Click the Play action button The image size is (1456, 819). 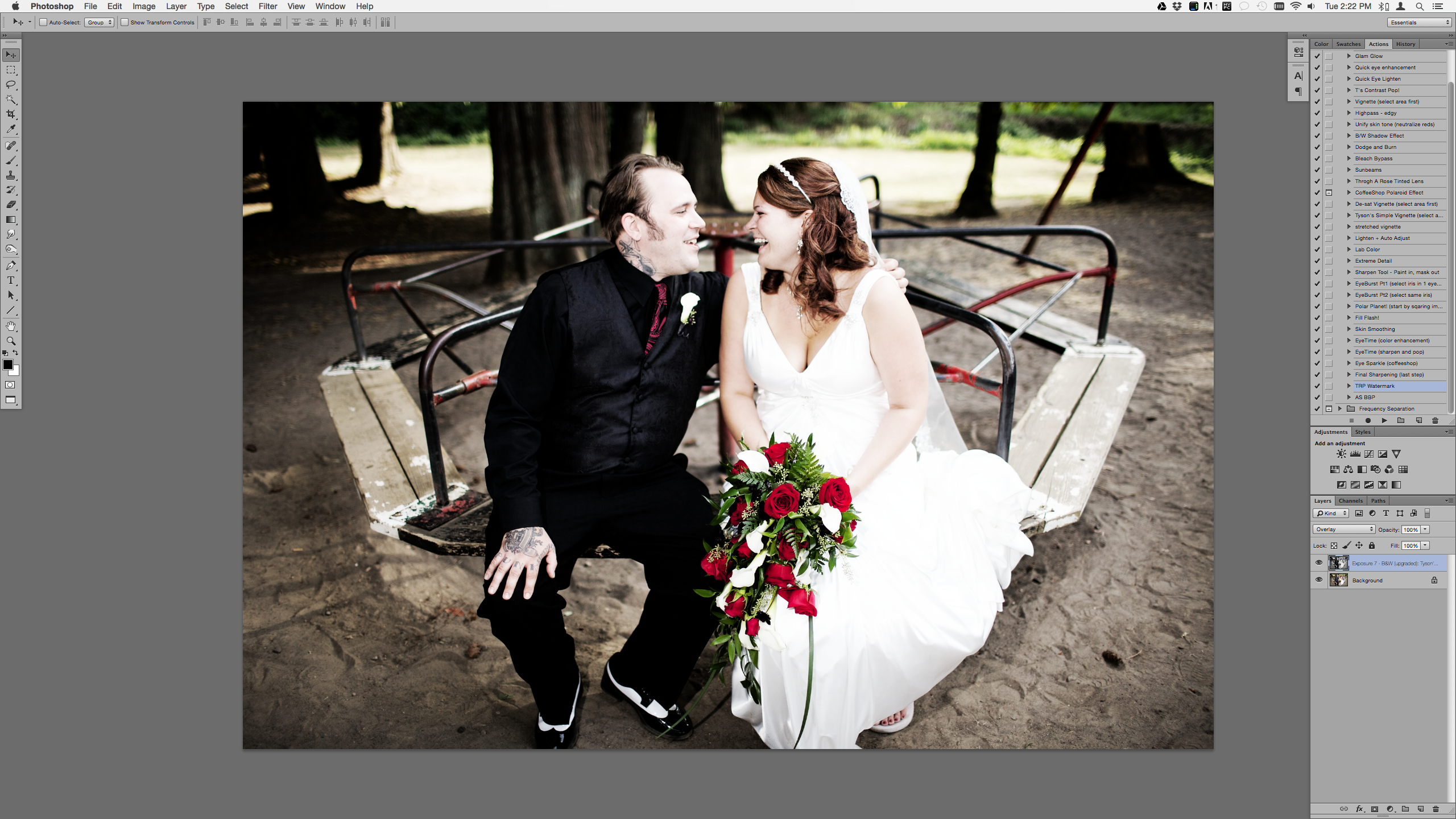[1384, 420]
